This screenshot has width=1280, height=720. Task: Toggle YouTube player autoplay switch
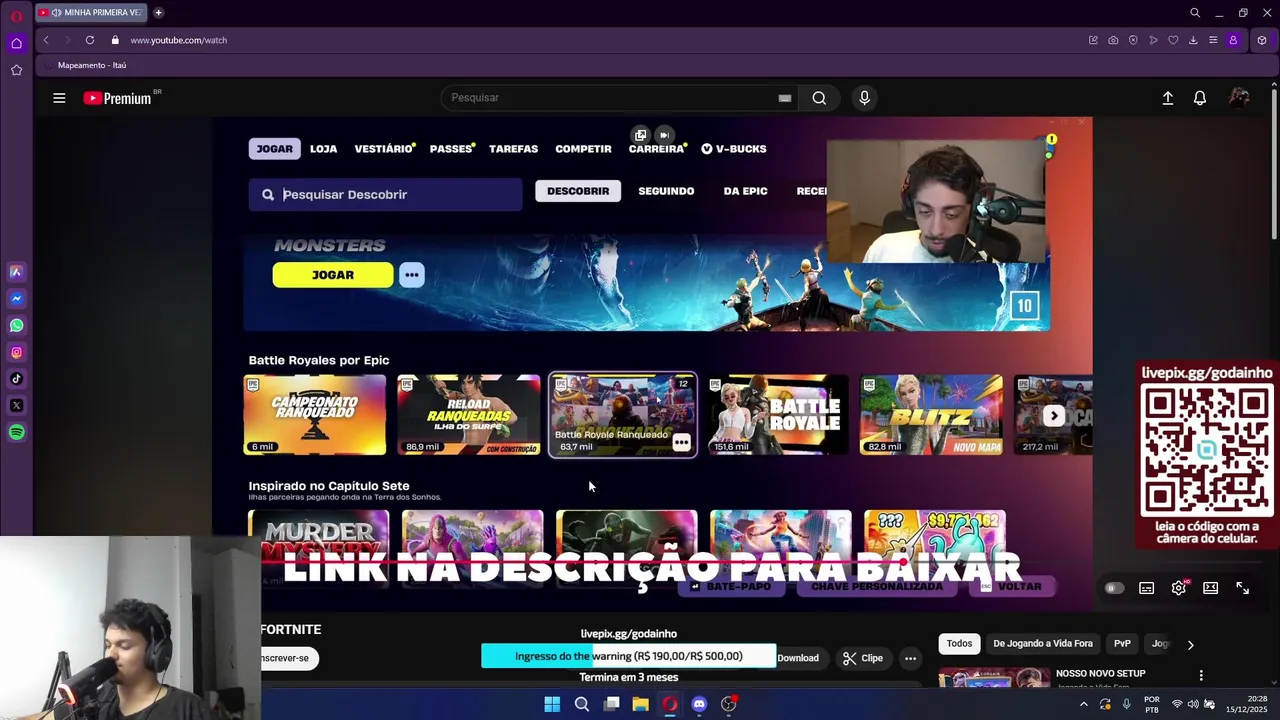1113,588
